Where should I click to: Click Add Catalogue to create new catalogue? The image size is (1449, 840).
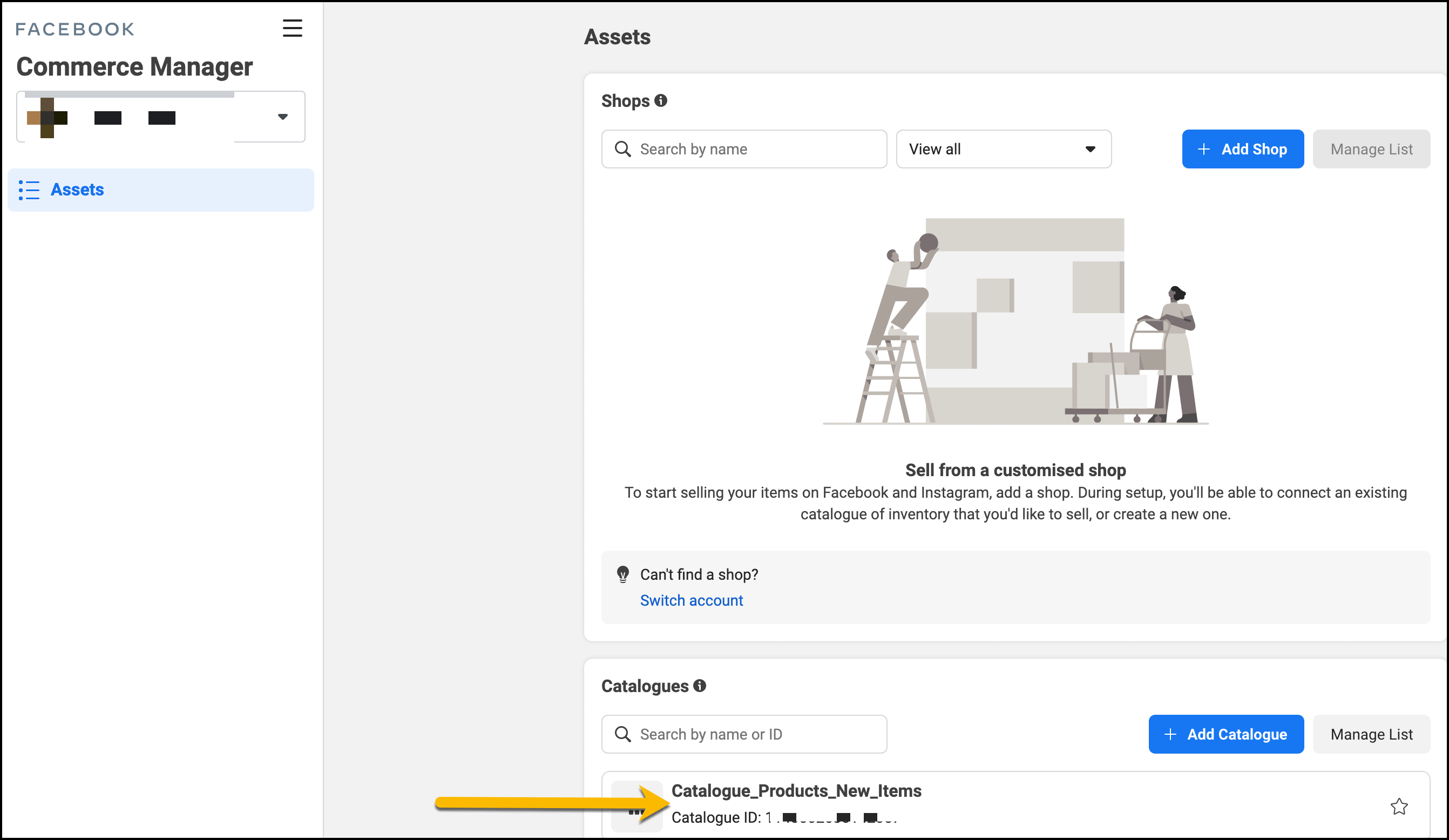[x=1225, y=733]
